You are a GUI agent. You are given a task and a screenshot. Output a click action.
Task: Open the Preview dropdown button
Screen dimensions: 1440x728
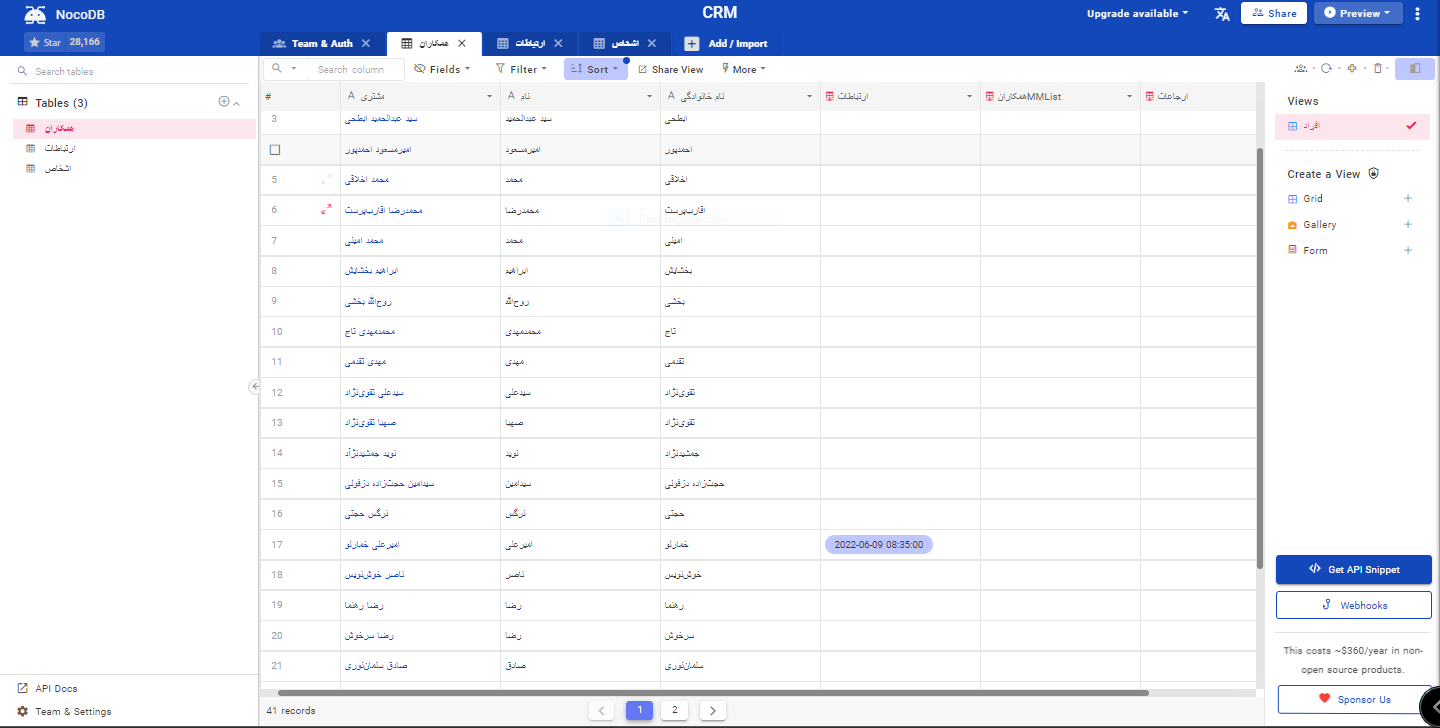1357,14
